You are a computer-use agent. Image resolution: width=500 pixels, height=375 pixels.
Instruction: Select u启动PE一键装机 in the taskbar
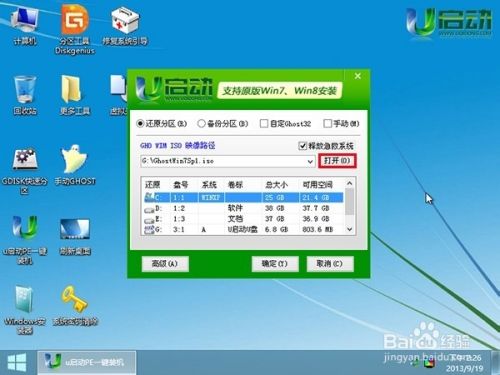tap(86, 363)
